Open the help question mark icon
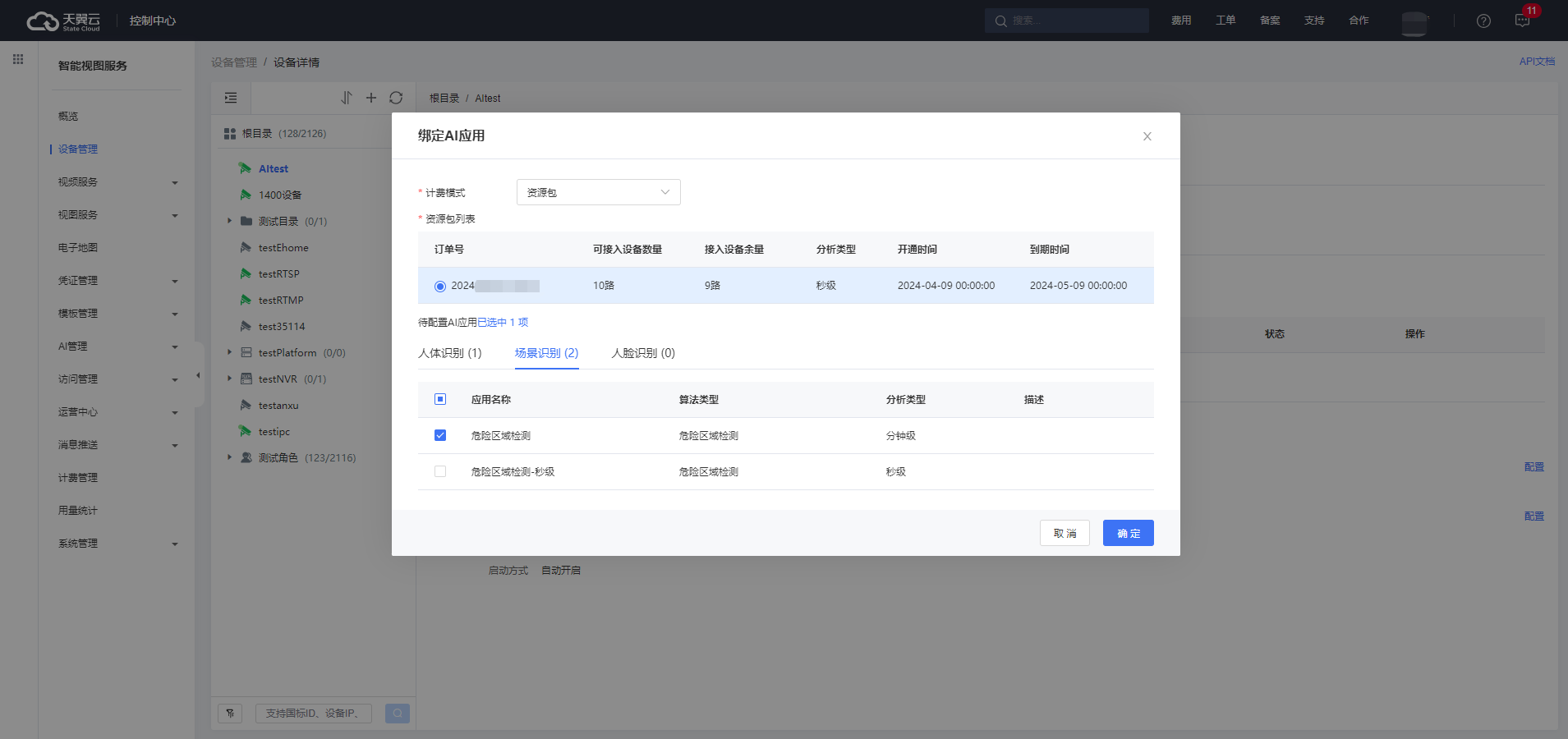The image size is (1568, 739). pyautogui.click(x=1483, y=21)
